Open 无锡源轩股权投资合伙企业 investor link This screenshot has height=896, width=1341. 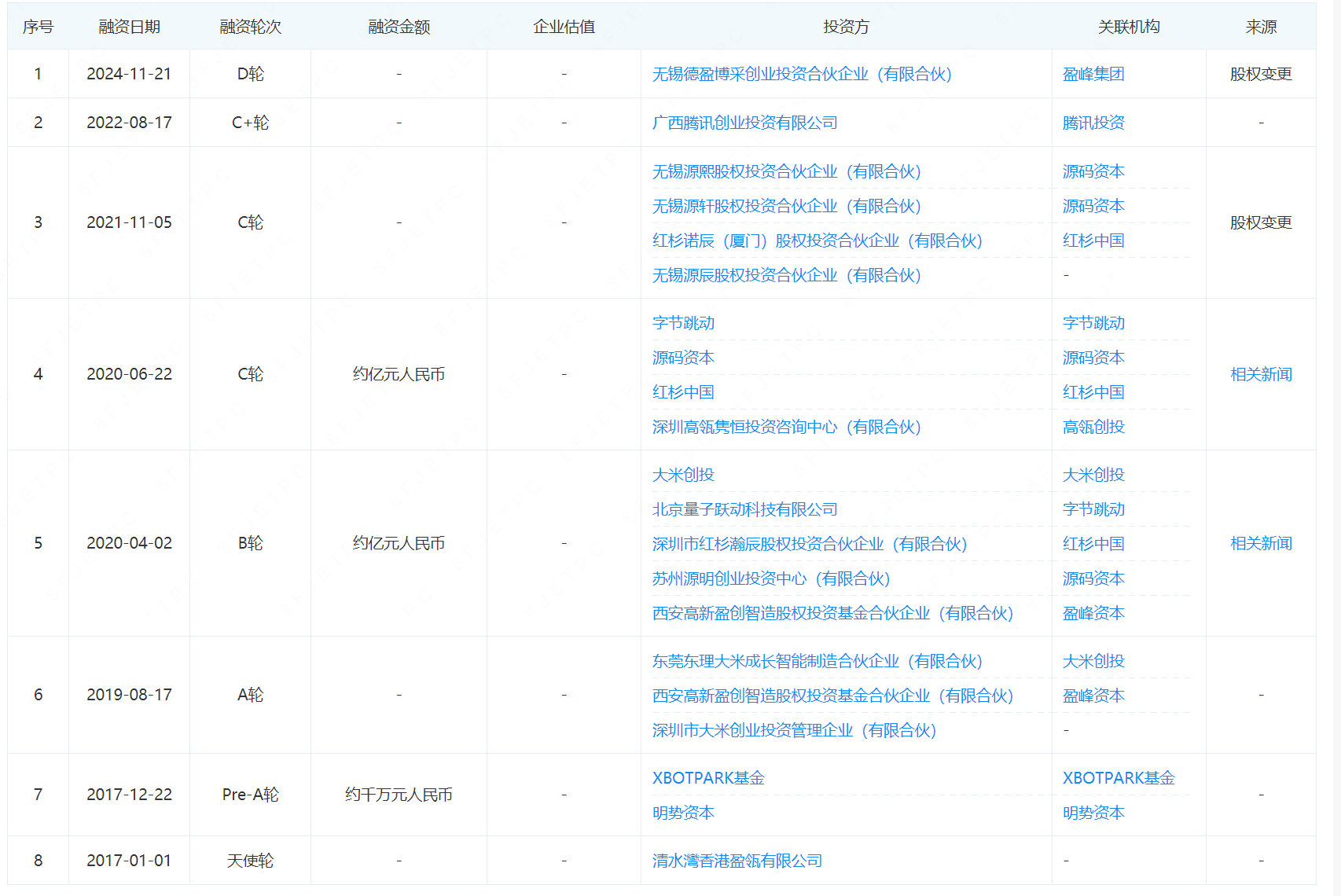[x=787, y=206]
